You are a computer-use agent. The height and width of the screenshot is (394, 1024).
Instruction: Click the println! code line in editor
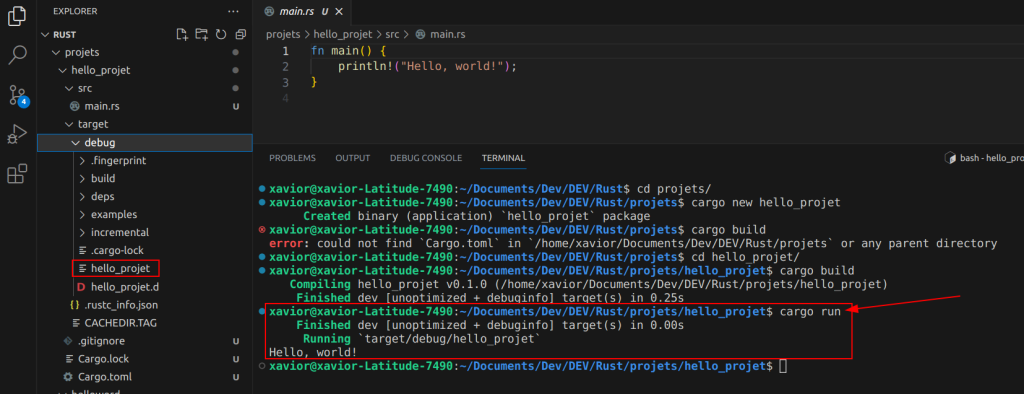(x=427, y=67)
